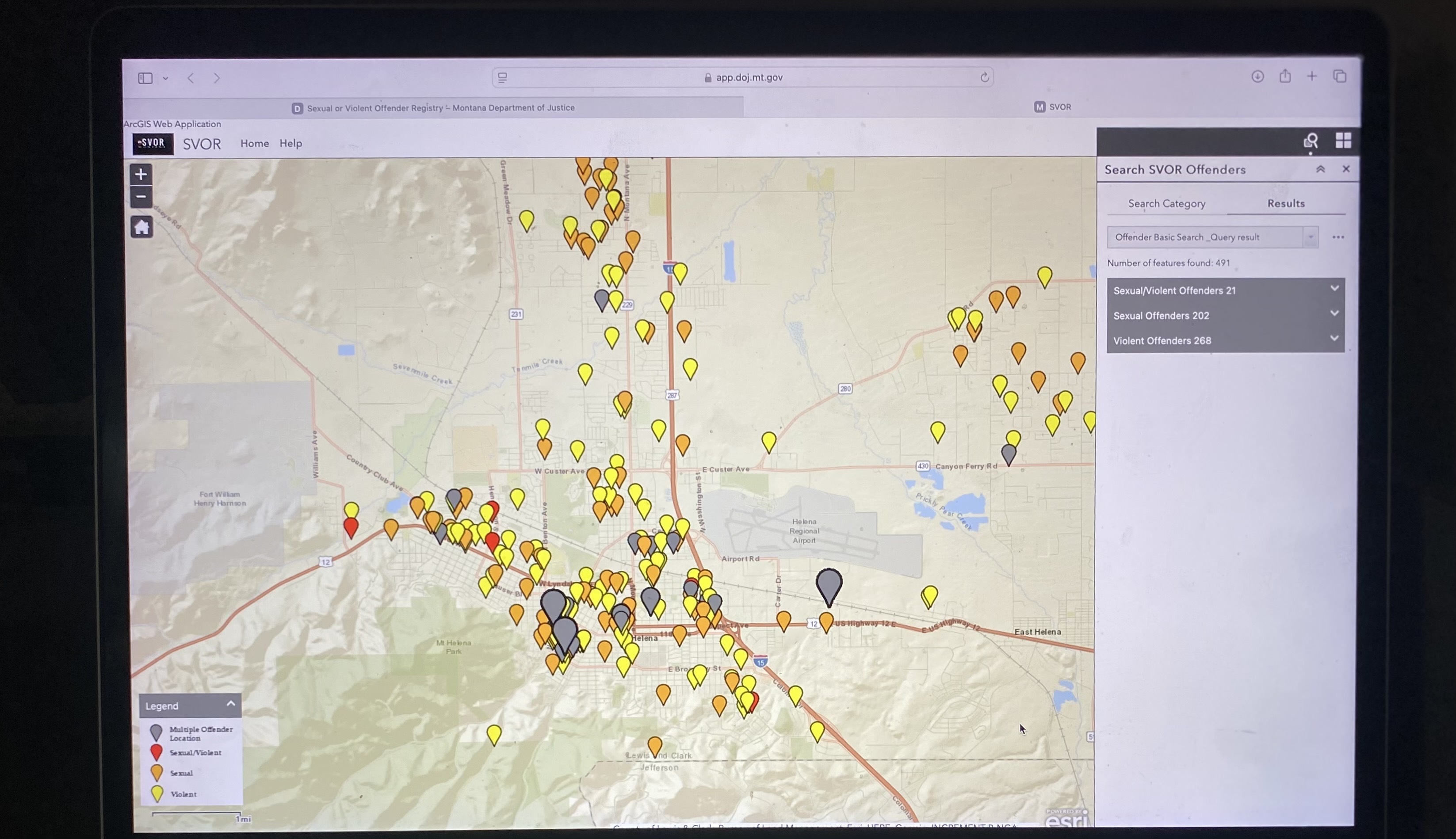Click the Safari share icon

coord(1285,76)
